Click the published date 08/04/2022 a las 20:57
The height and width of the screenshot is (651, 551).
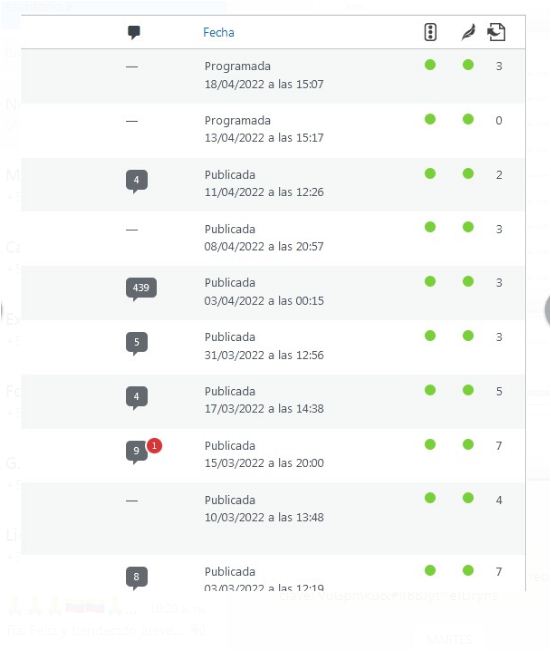click(x=264, y=247)
